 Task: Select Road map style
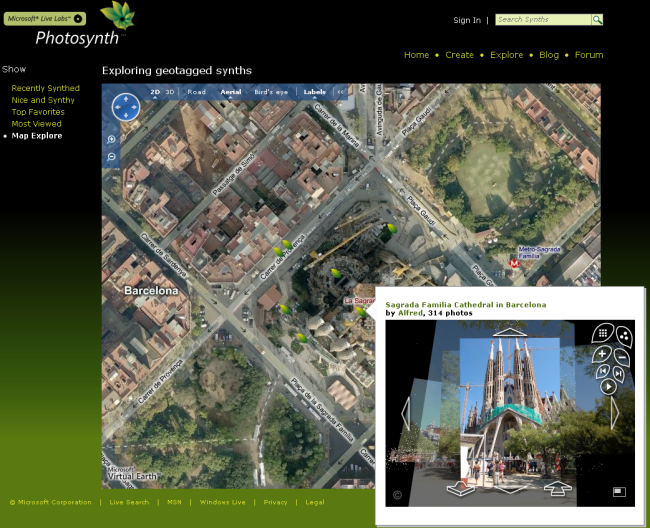point(196,92)
